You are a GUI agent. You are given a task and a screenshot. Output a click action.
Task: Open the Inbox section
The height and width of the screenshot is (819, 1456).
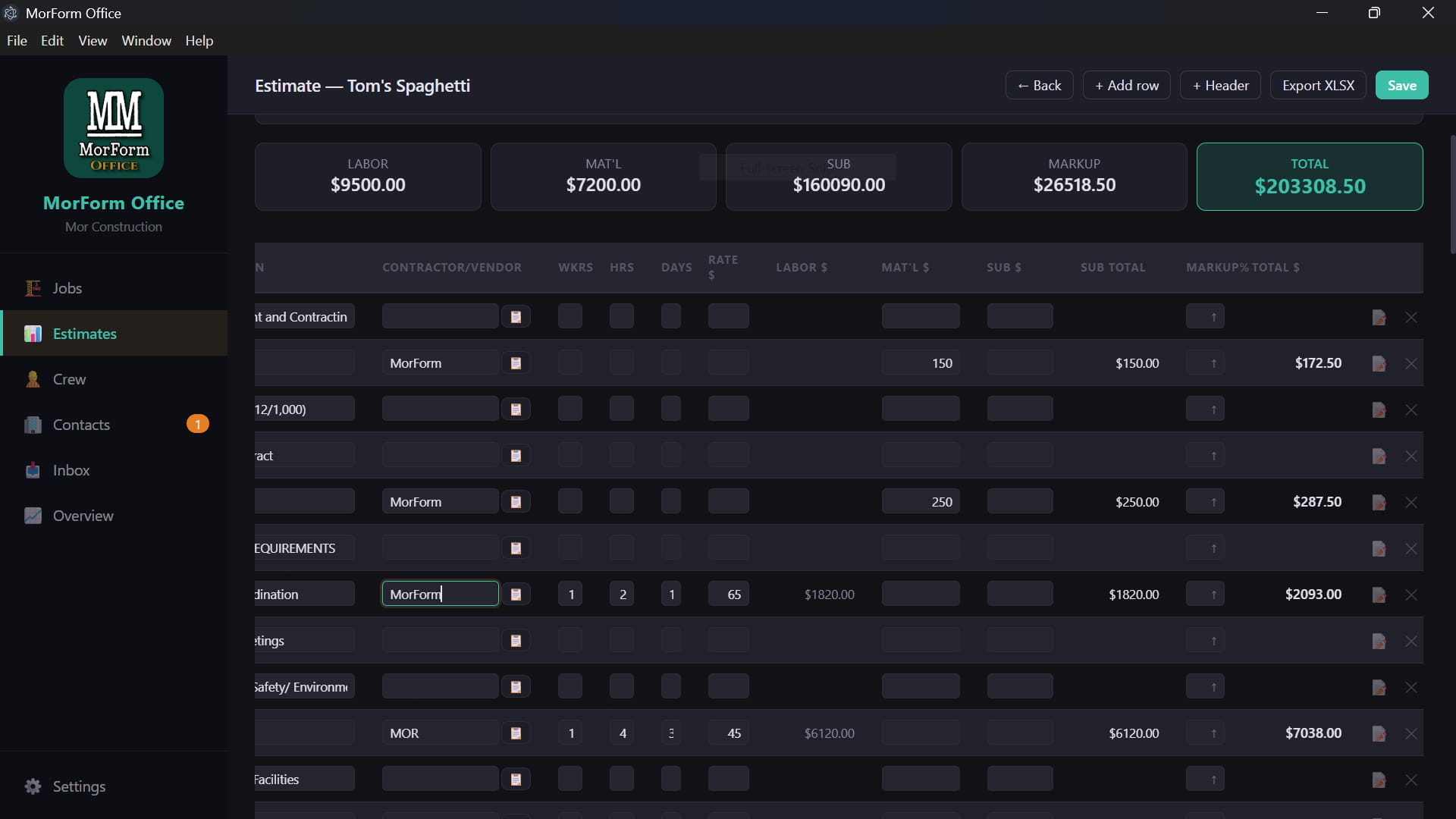pyautogui.click(x=114, y=470)
